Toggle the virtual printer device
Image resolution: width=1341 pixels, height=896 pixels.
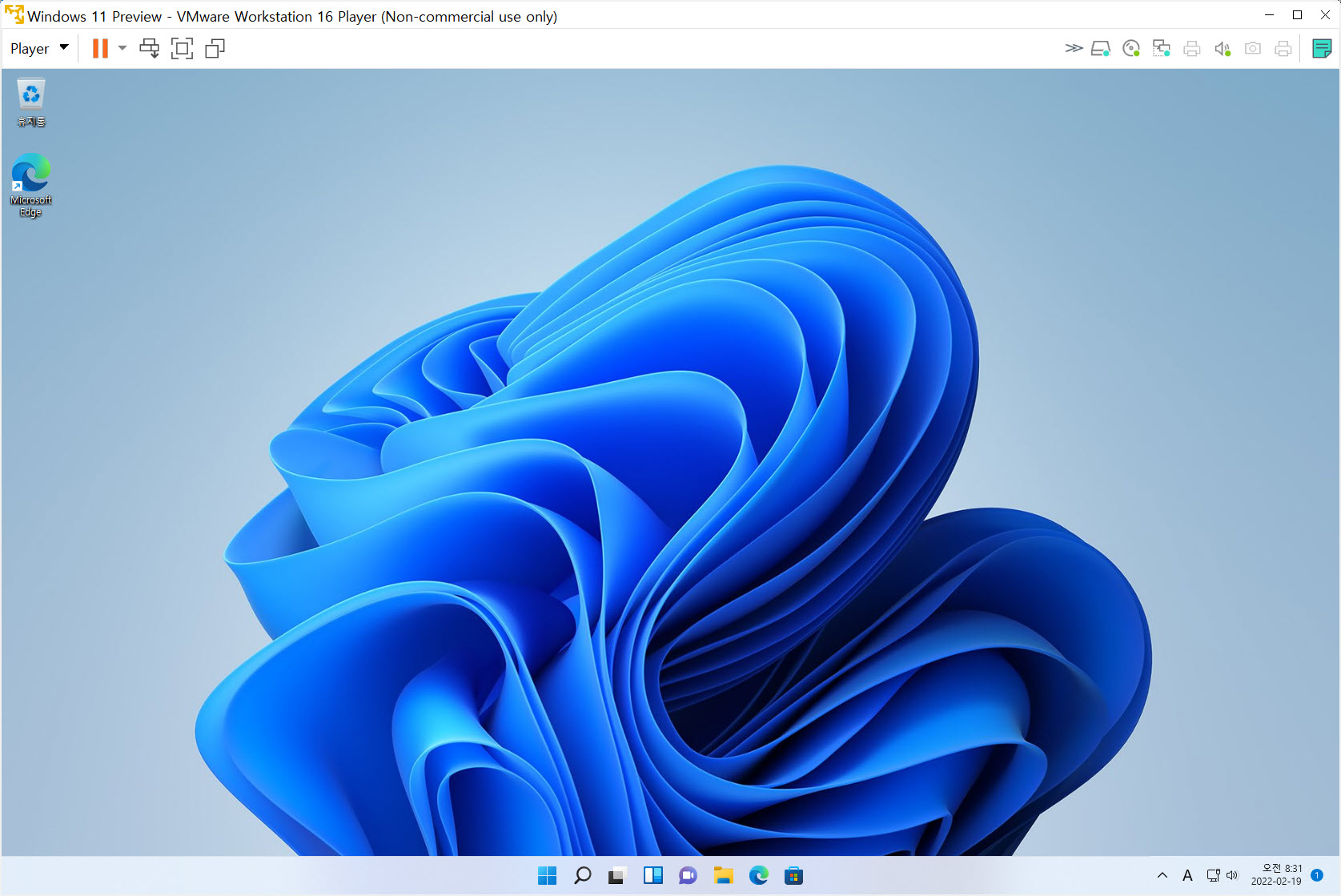1192,48
